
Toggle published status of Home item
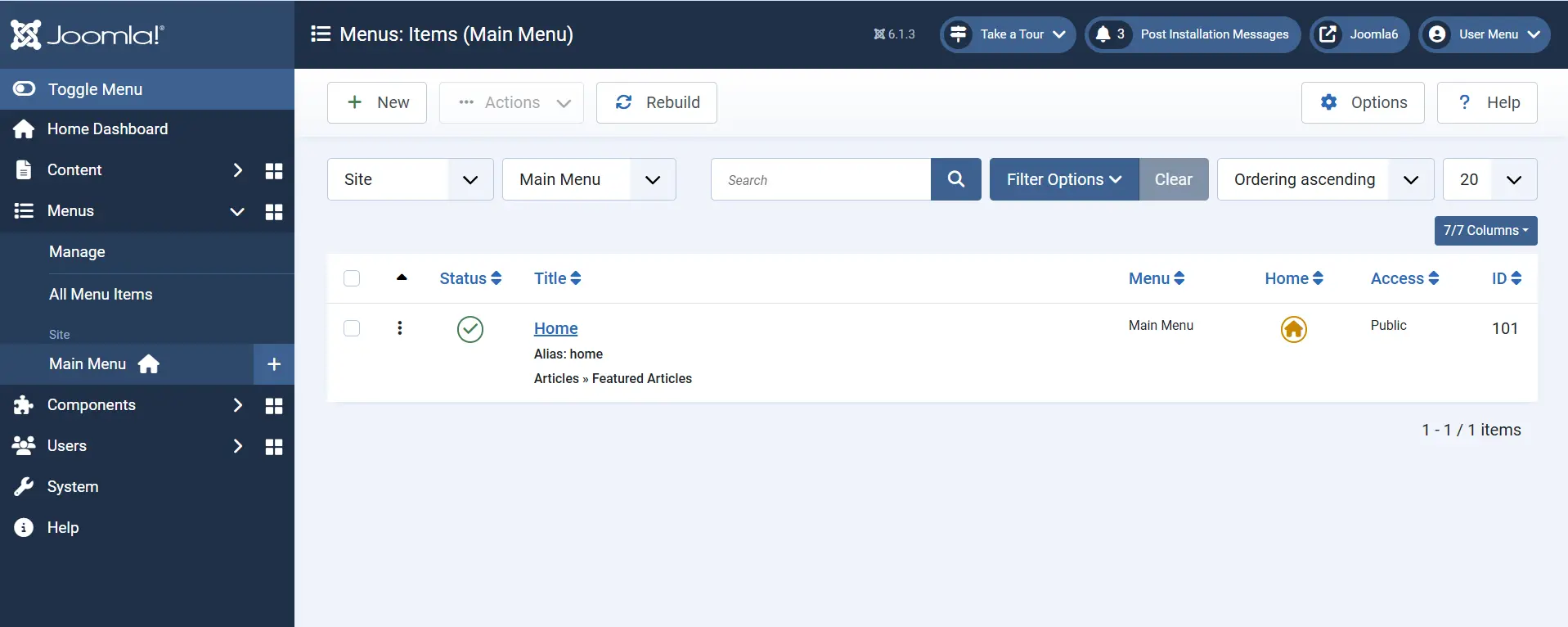470,329
